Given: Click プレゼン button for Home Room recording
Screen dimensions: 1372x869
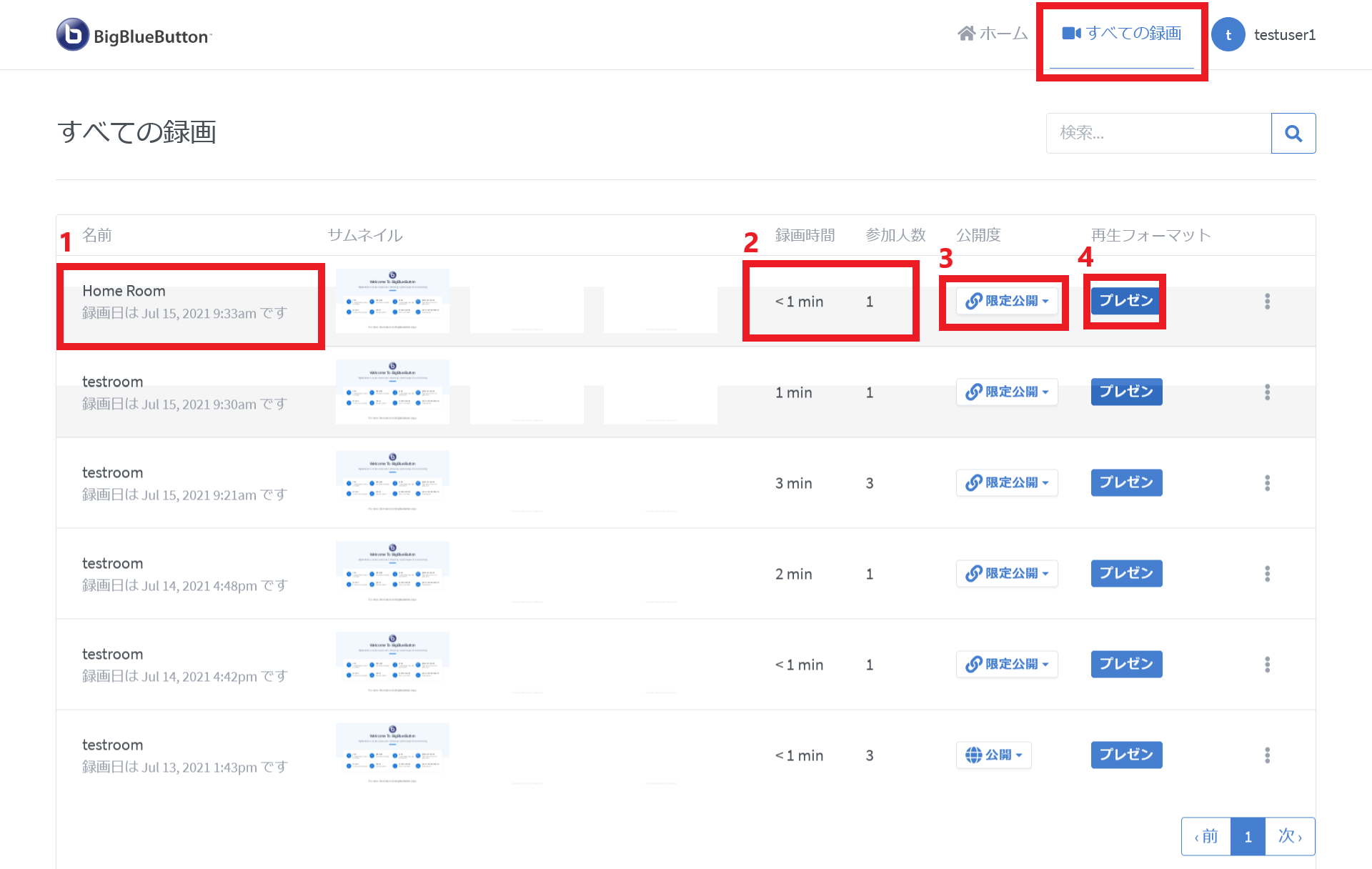Looking at the screenshot, I should click(1125, 302).
